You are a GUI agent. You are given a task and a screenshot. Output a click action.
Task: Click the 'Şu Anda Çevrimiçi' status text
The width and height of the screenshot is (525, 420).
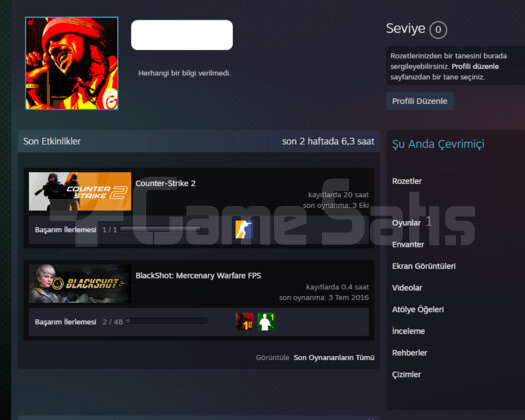[438, 144]
